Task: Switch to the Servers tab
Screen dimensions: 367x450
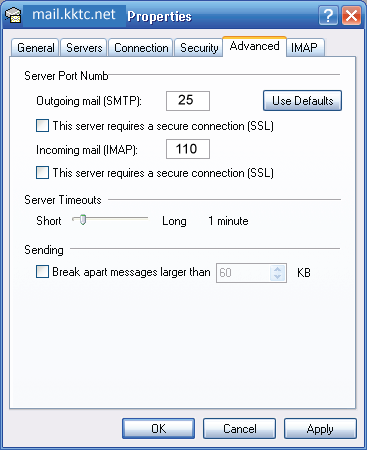Action: (x=84, y=48)
